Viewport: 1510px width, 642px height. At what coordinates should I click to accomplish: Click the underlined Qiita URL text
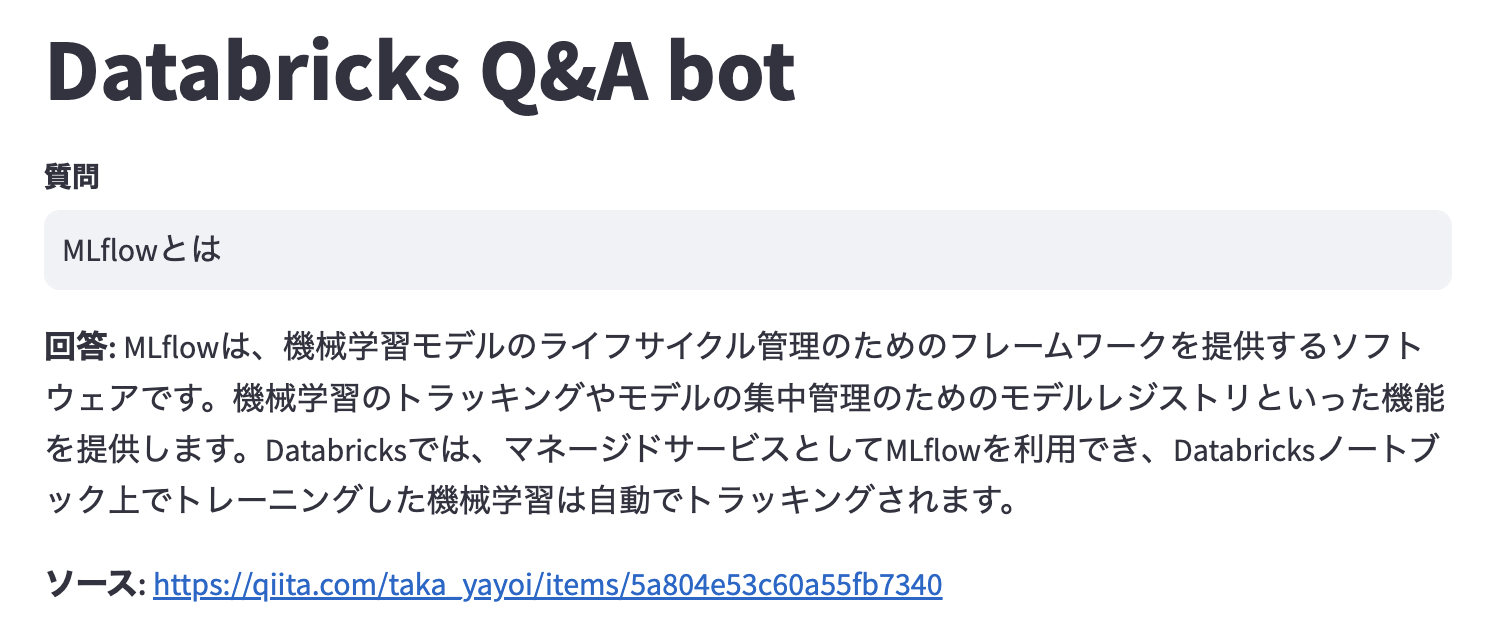pos(548,584)
